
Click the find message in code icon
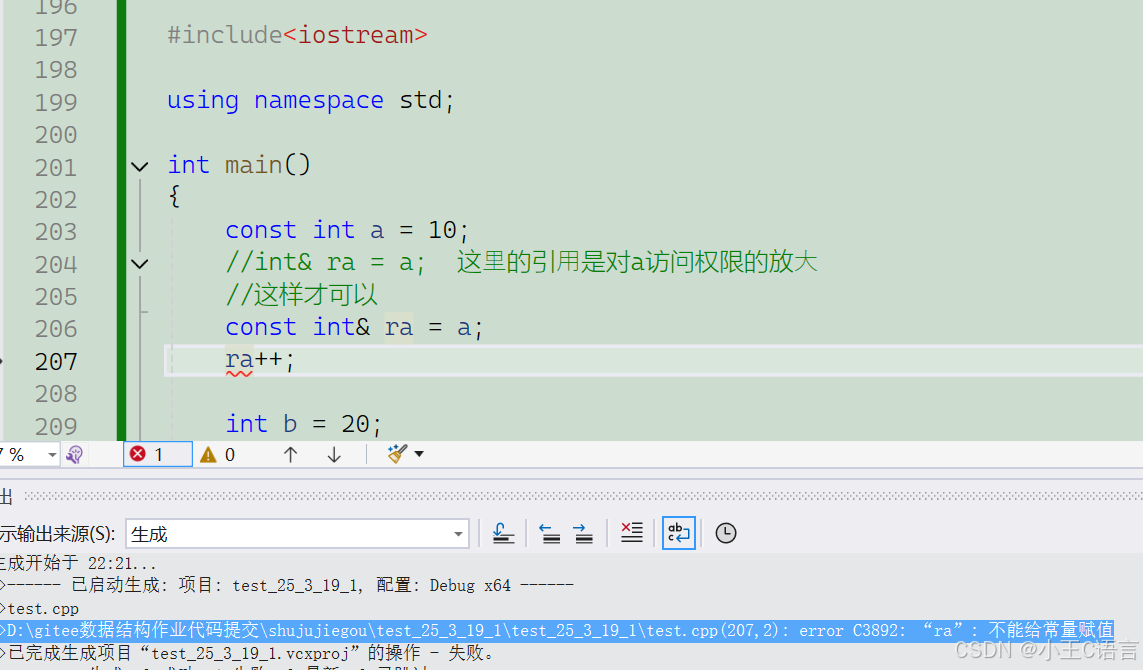click(503, 533)
